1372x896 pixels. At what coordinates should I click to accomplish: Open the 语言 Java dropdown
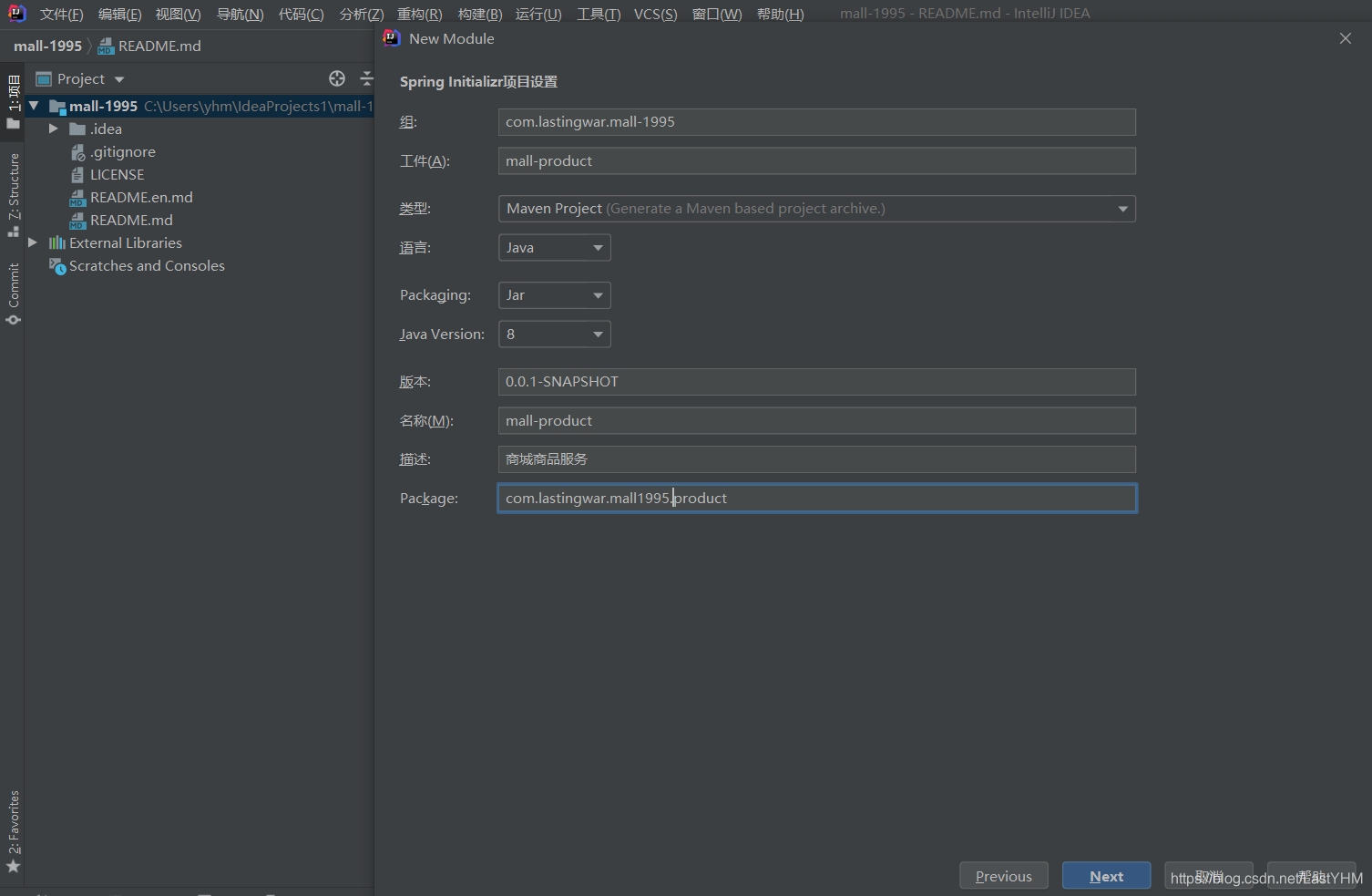pos(554,248)
